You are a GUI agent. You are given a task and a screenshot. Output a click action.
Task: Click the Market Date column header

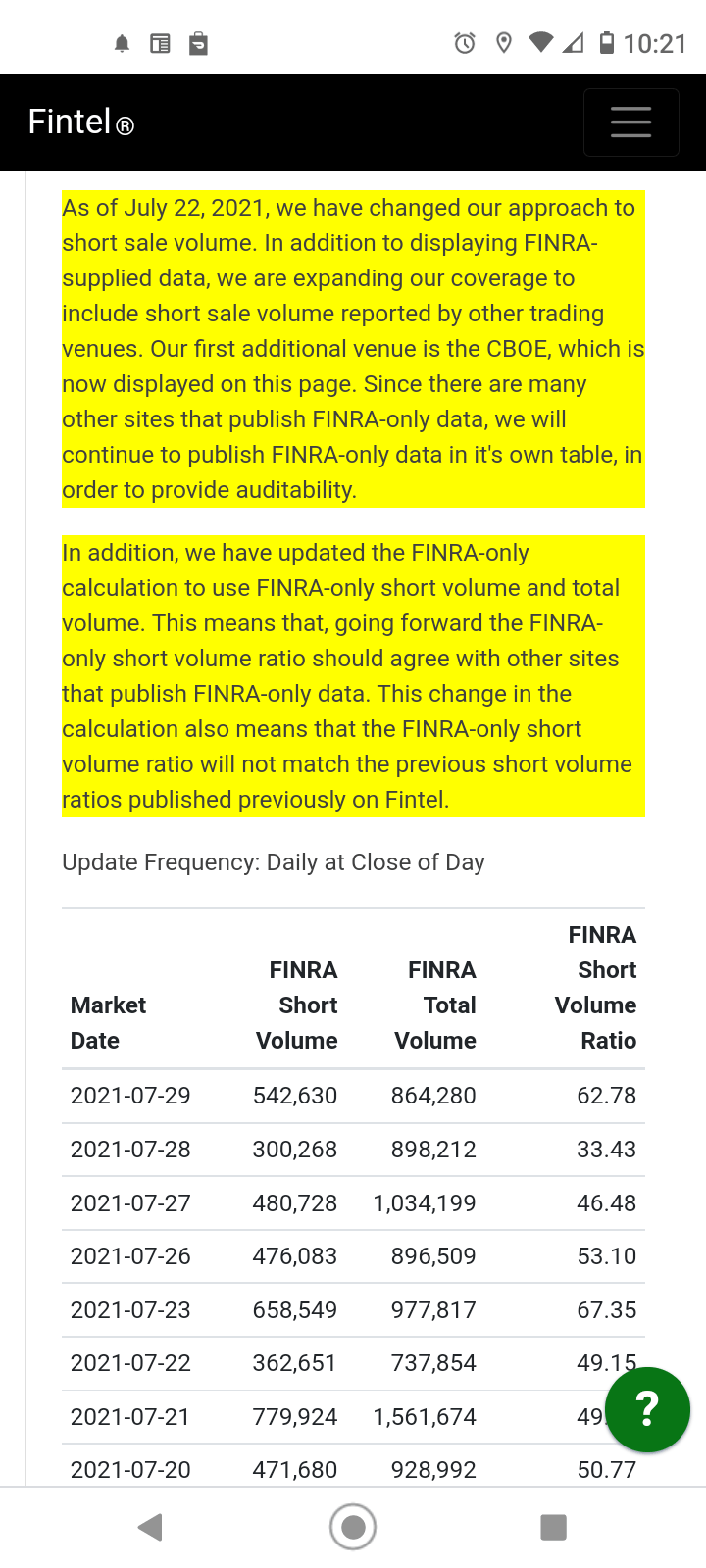click(108, 1022)
